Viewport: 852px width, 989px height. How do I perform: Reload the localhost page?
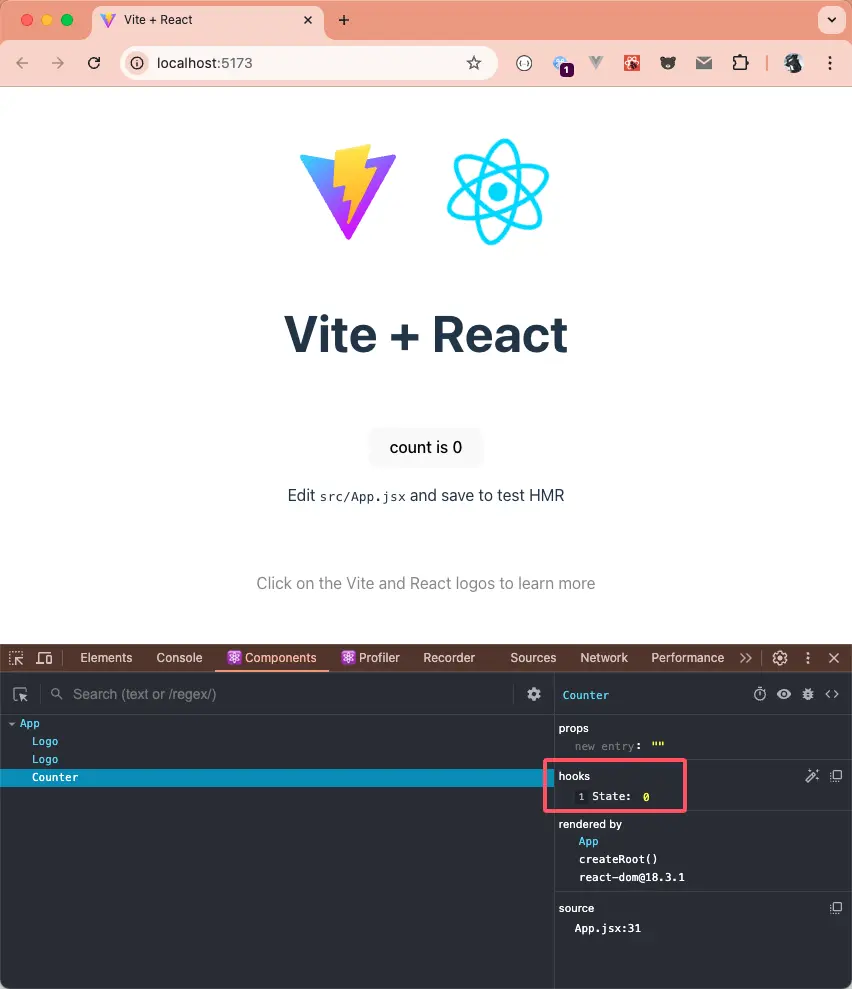tap(94, 63)
